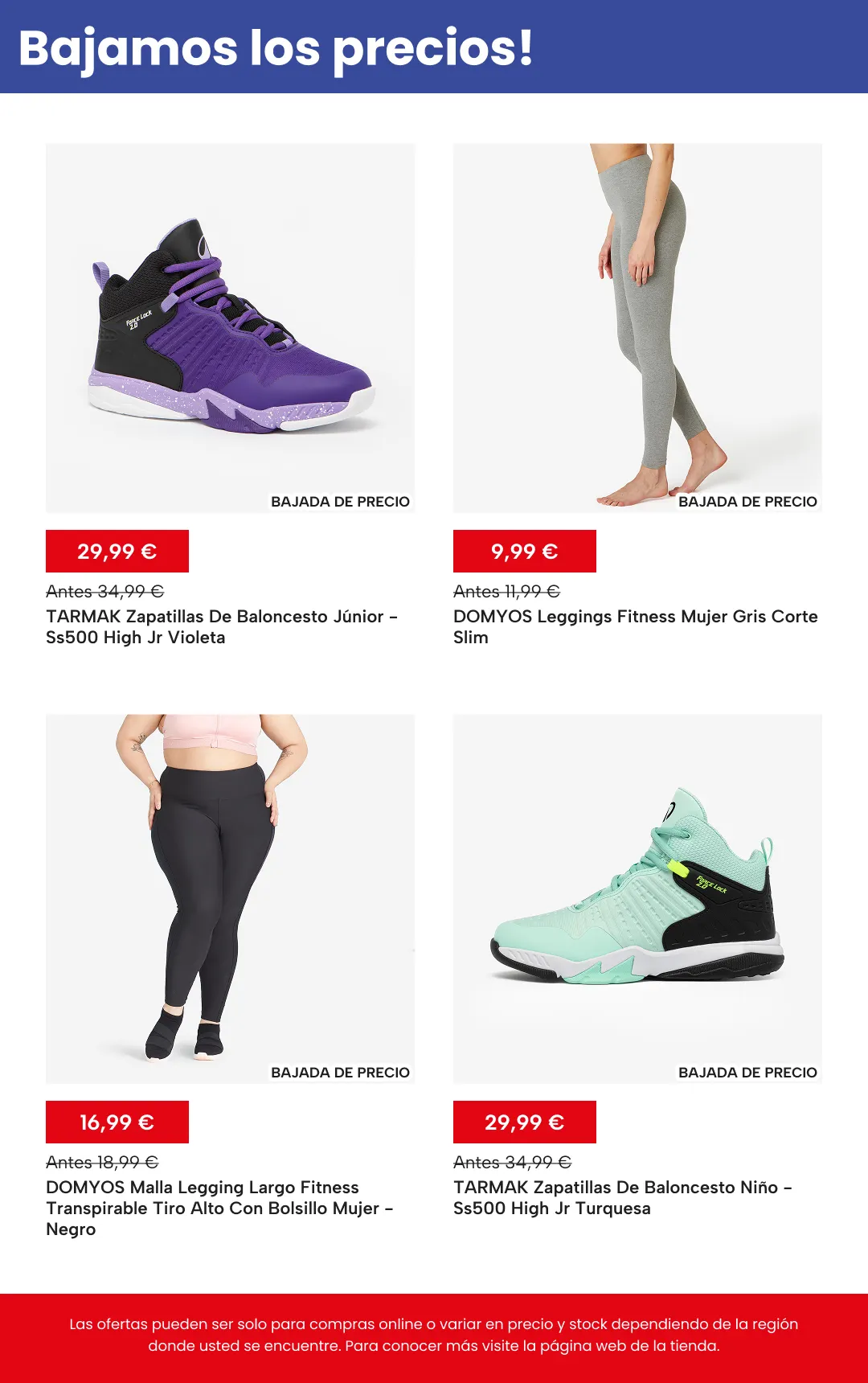Screen dimensions: 868x1383
Task: Click the 16,99 € price button
Action: (117, 1122)
